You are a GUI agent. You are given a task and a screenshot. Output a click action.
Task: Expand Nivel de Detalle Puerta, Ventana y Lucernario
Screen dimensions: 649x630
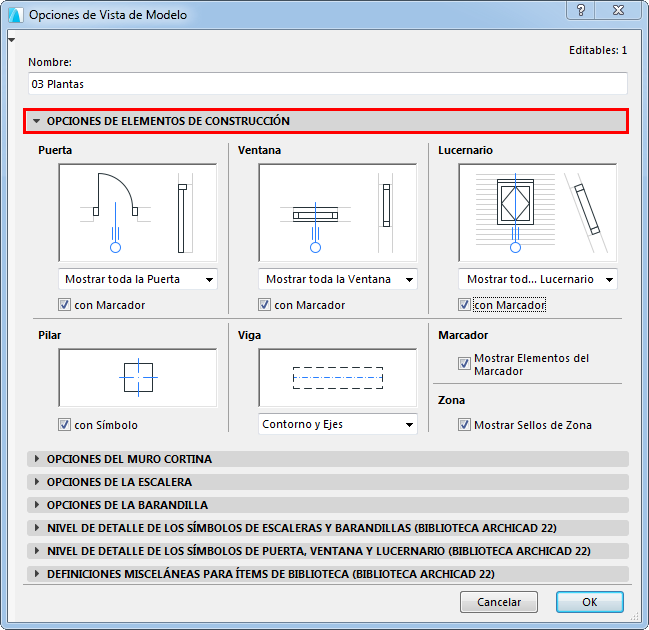coord(328,551)
